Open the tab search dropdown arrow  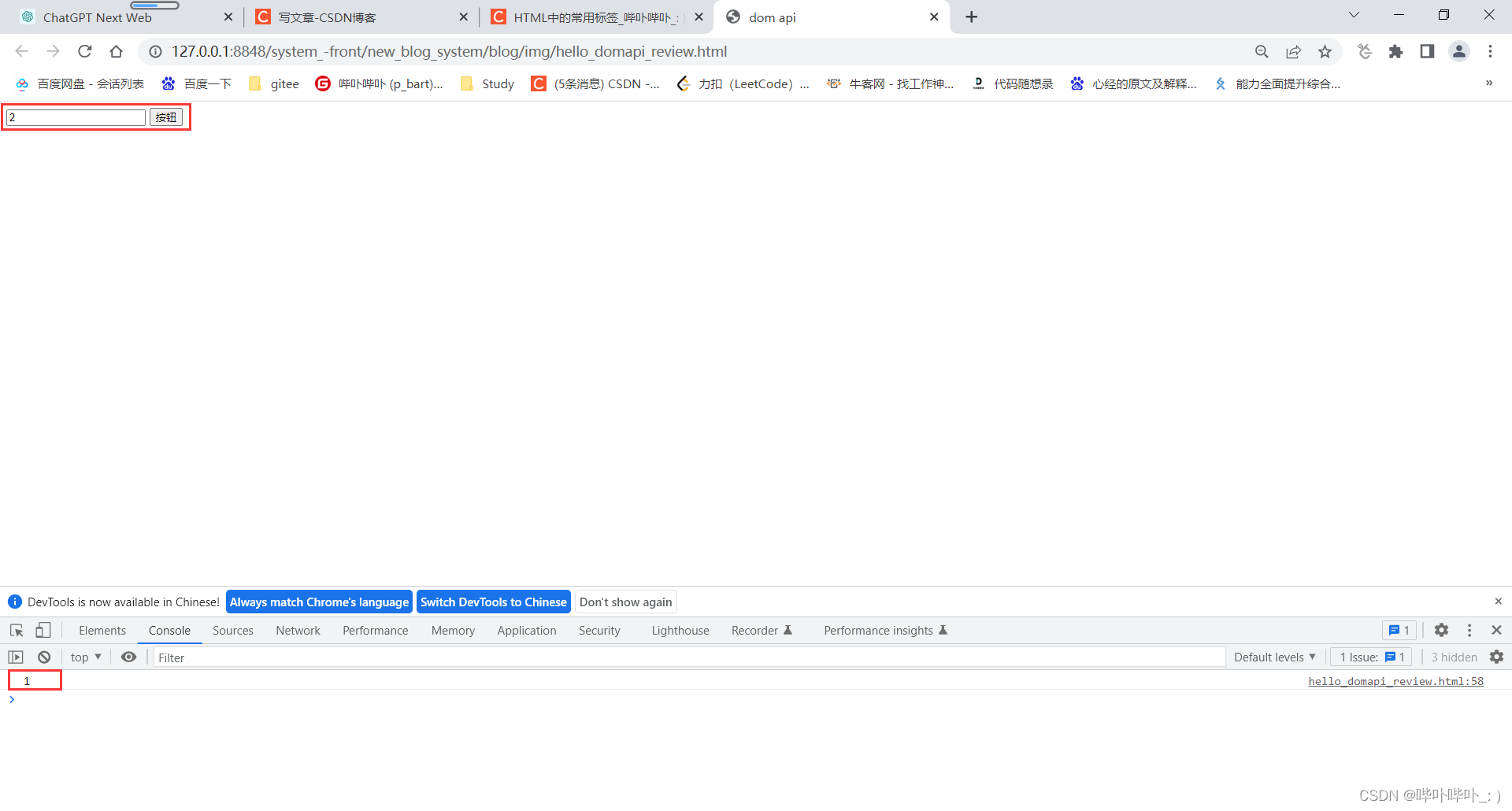pos(1354,15)
